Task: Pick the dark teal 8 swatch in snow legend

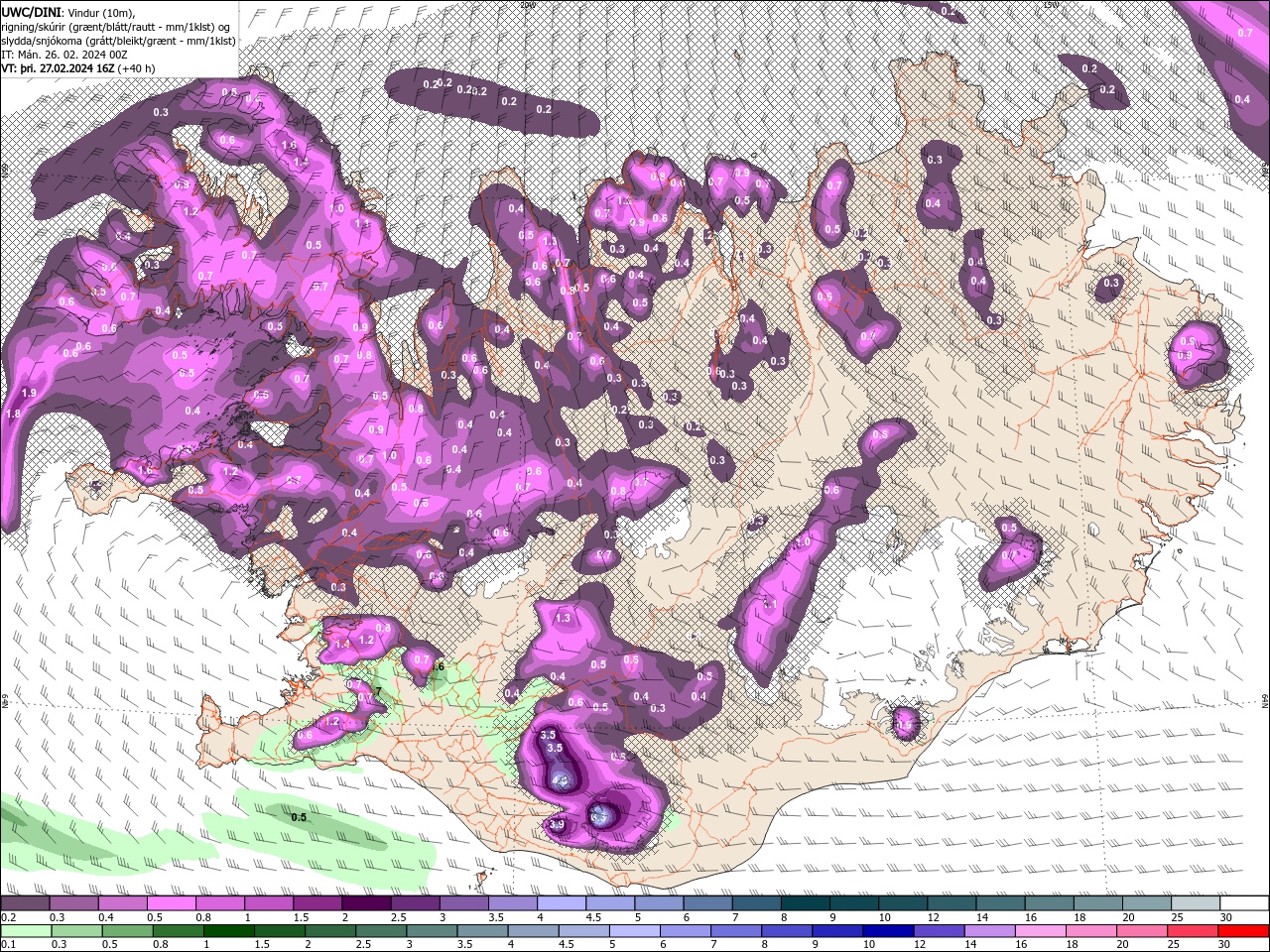Action: click(x=806, y=903)
